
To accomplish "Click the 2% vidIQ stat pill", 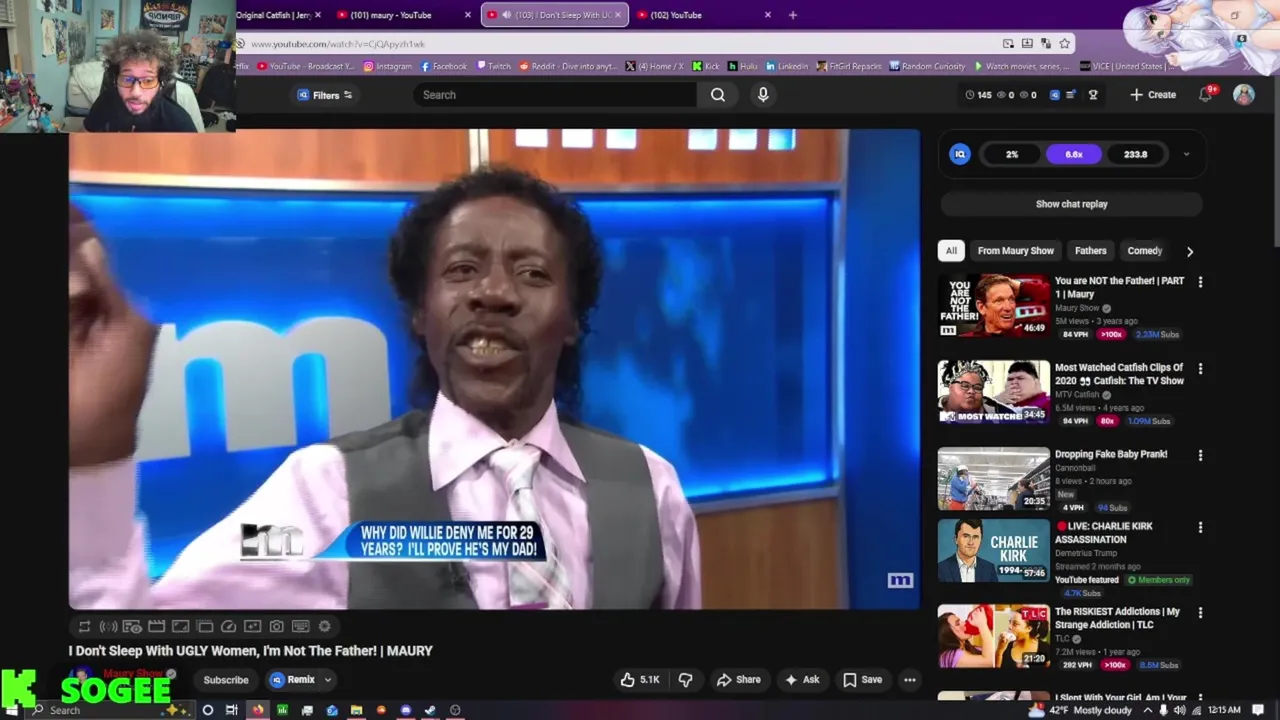I will coord(1012,155).
